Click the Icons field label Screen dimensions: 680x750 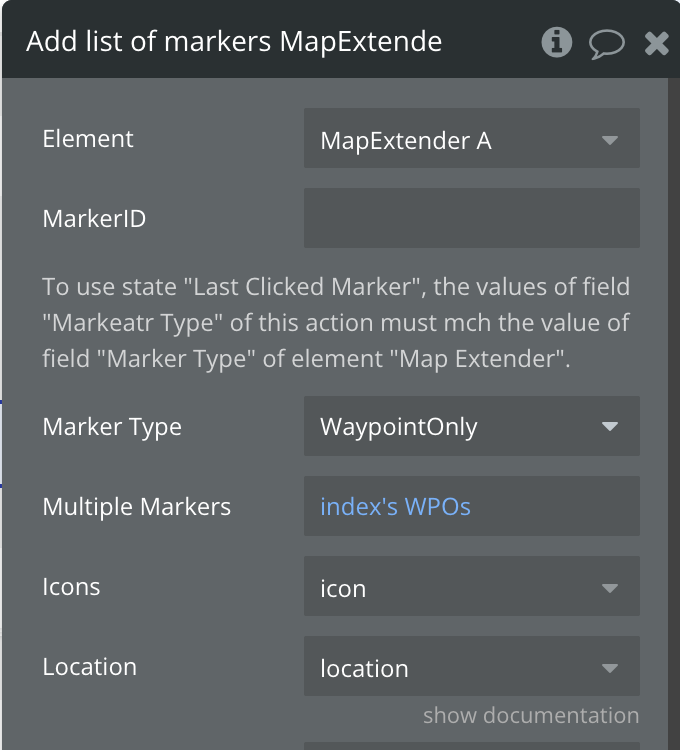pos(71,586)
